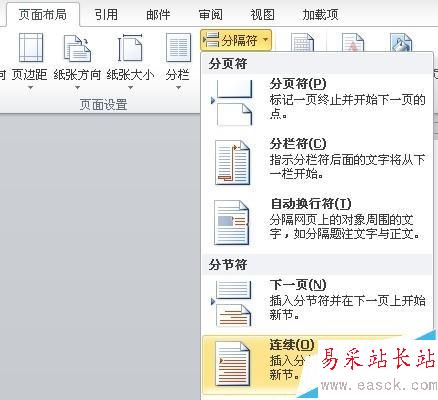Expand the 分栏 dropdown arrow

point(178,88)
